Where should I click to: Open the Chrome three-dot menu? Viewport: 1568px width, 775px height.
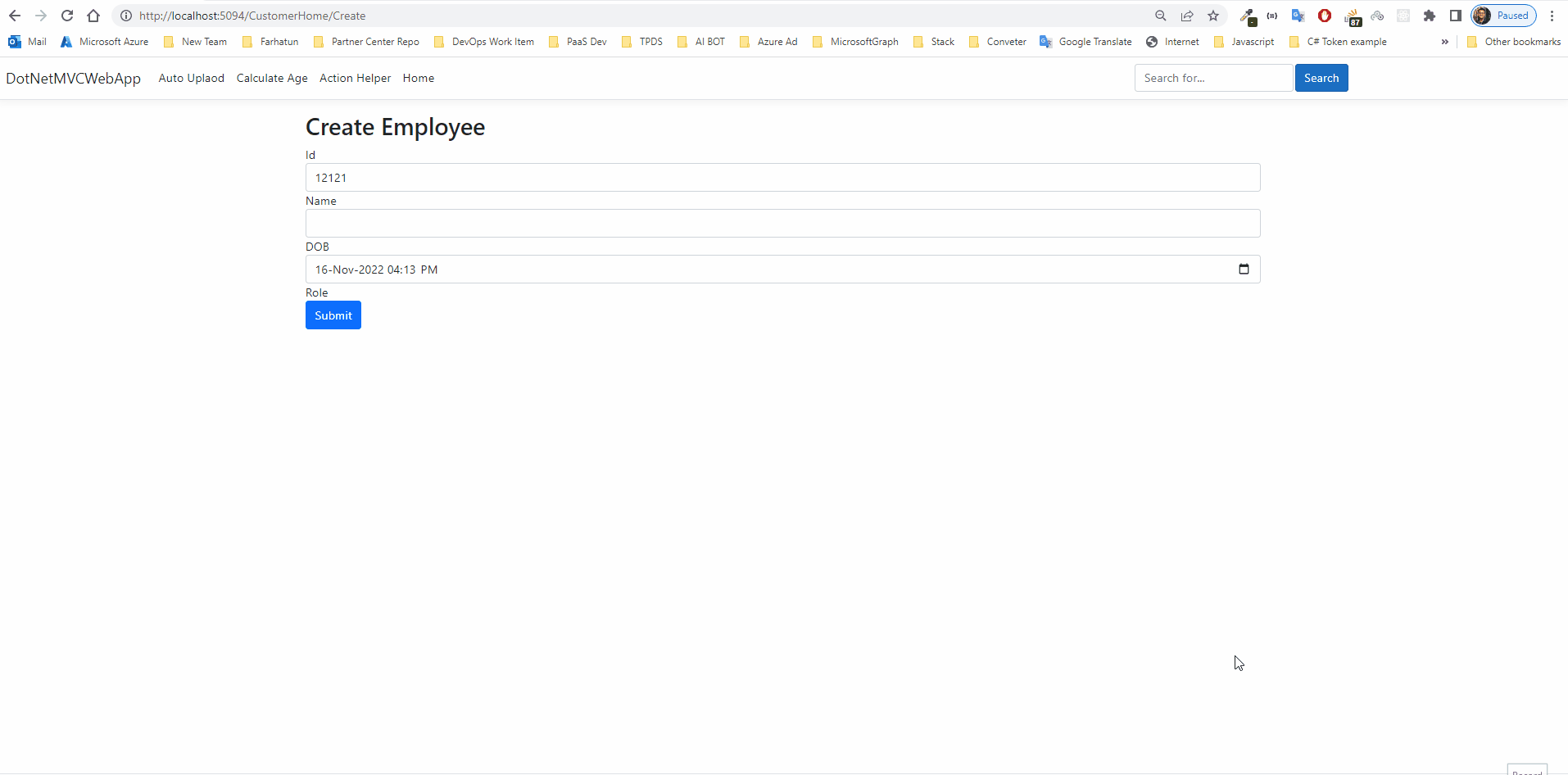pos(1552,16)
